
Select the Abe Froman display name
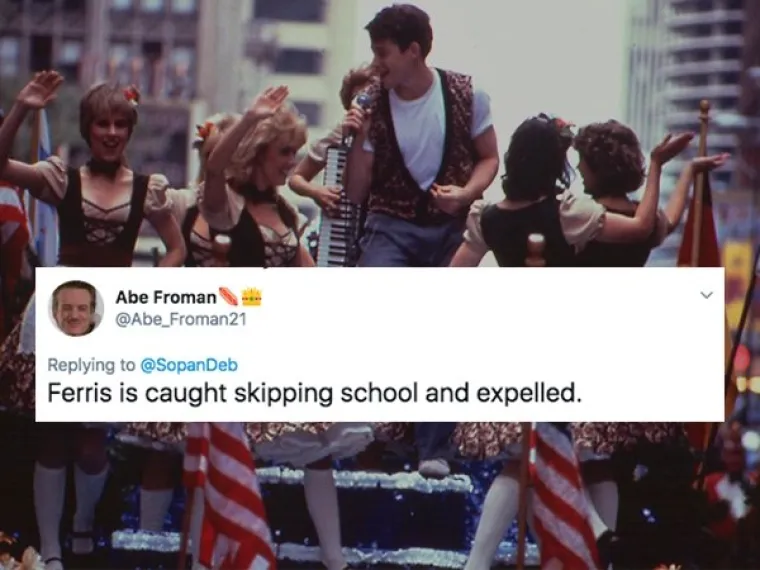[166, 297]
